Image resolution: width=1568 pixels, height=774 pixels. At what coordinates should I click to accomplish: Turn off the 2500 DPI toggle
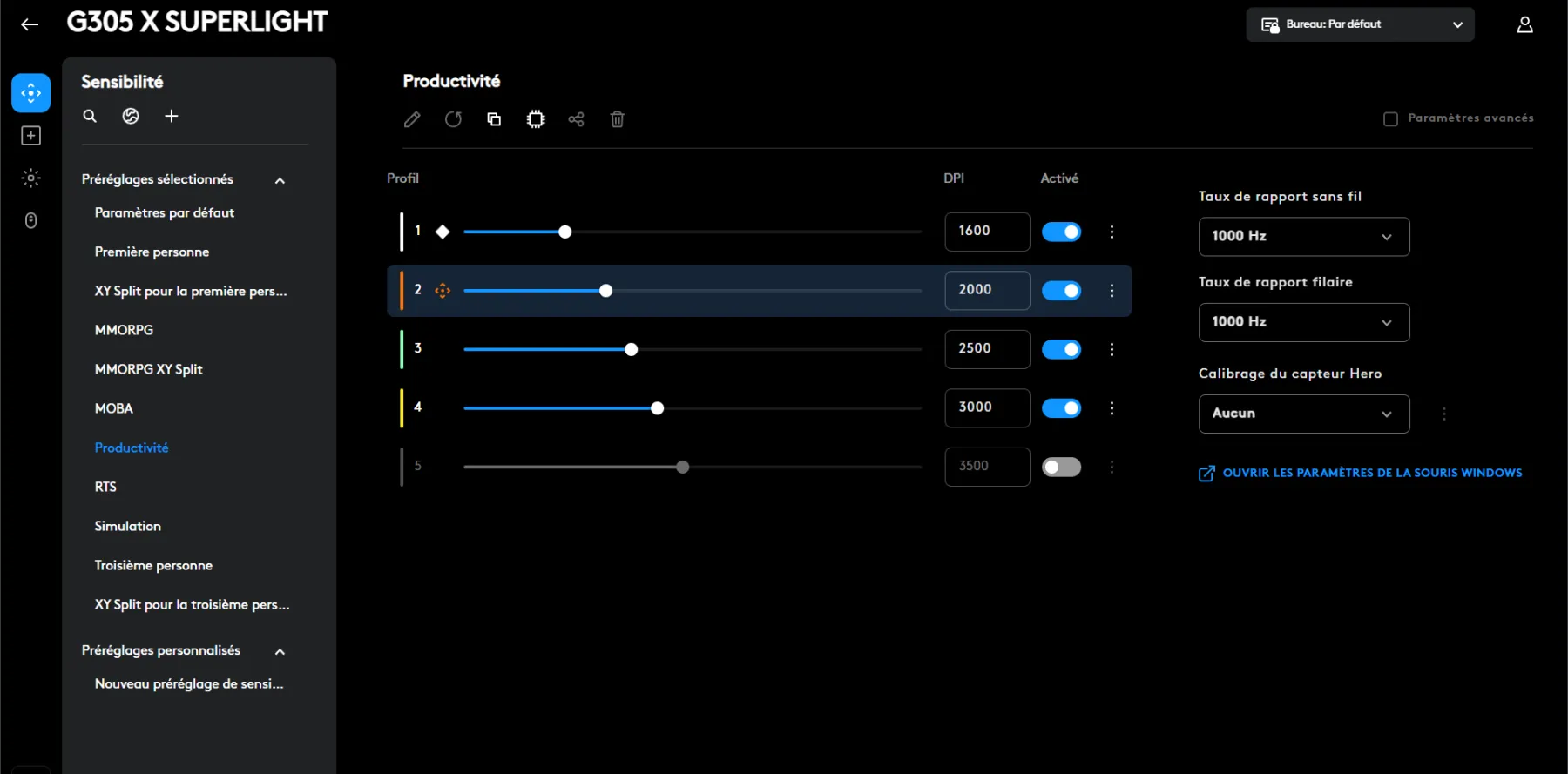[1061, 349]
